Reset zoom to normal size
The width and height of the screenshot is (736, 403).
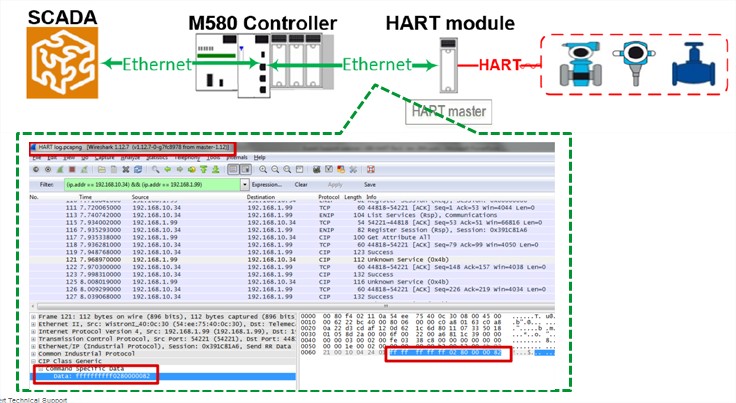pos(287,169)
